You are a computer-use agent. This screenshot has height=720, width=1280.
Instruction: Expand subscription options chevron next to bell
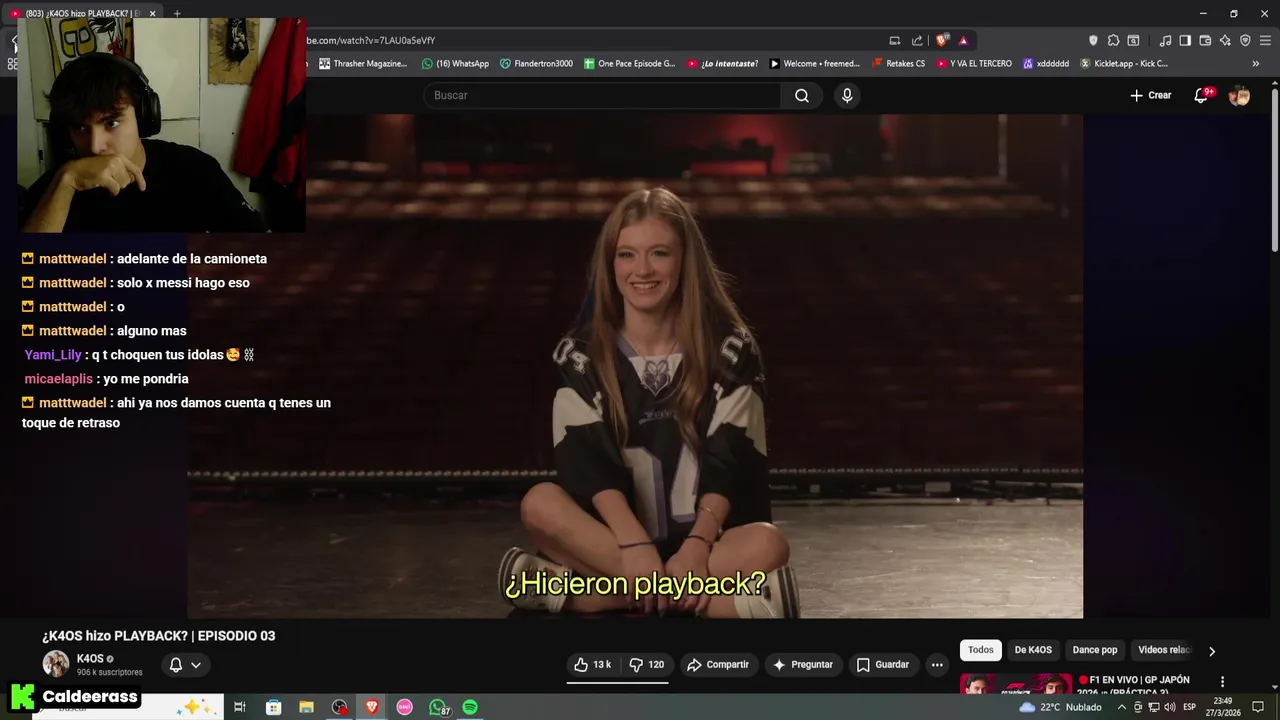[196, 664]
